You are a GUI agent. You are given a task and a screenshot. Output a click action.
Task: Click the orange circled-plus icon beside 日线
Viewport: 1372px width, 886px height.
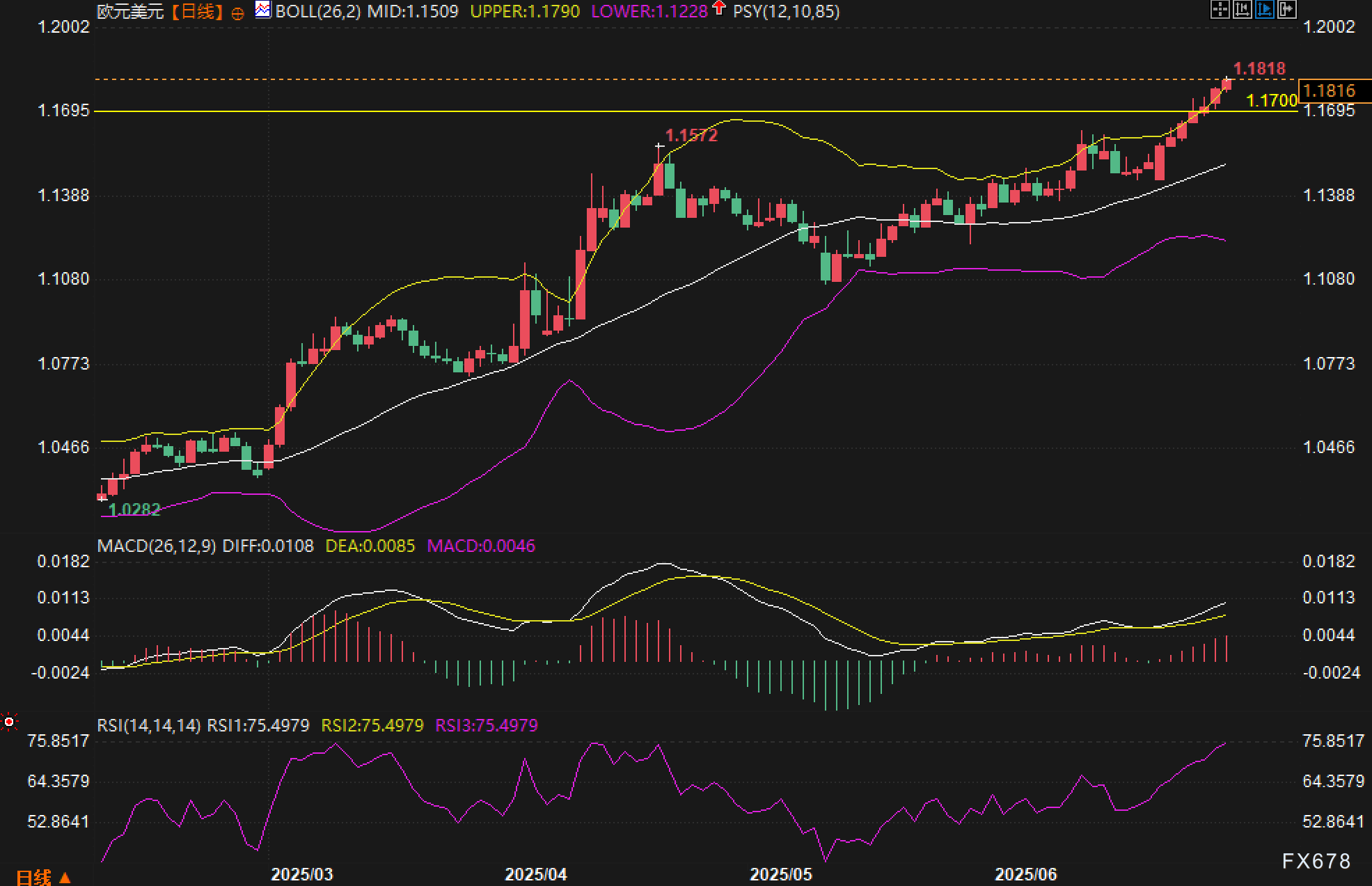[237, 13]
